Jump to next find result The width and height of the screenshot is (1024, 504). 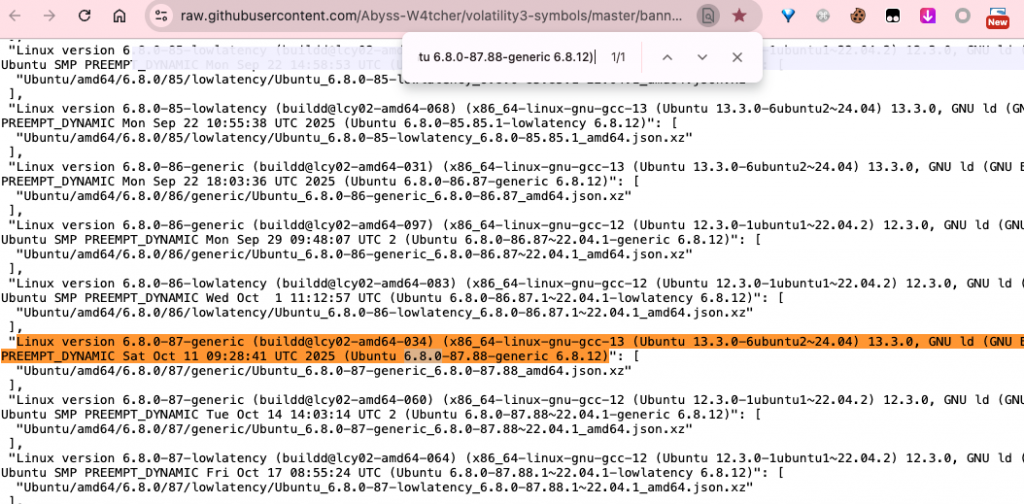(x=702, y=58)
